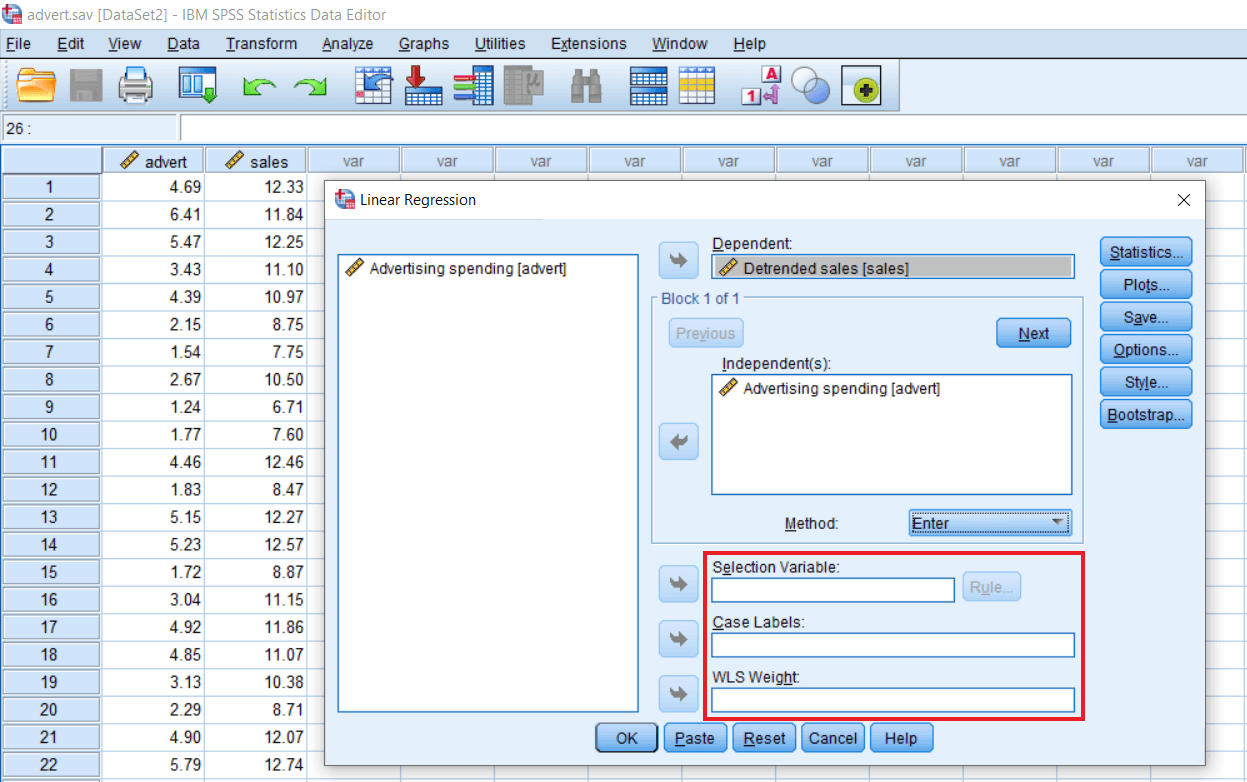Screen dimensions: 1247x782
Task: Redo the last undone action
Action: 310,86
